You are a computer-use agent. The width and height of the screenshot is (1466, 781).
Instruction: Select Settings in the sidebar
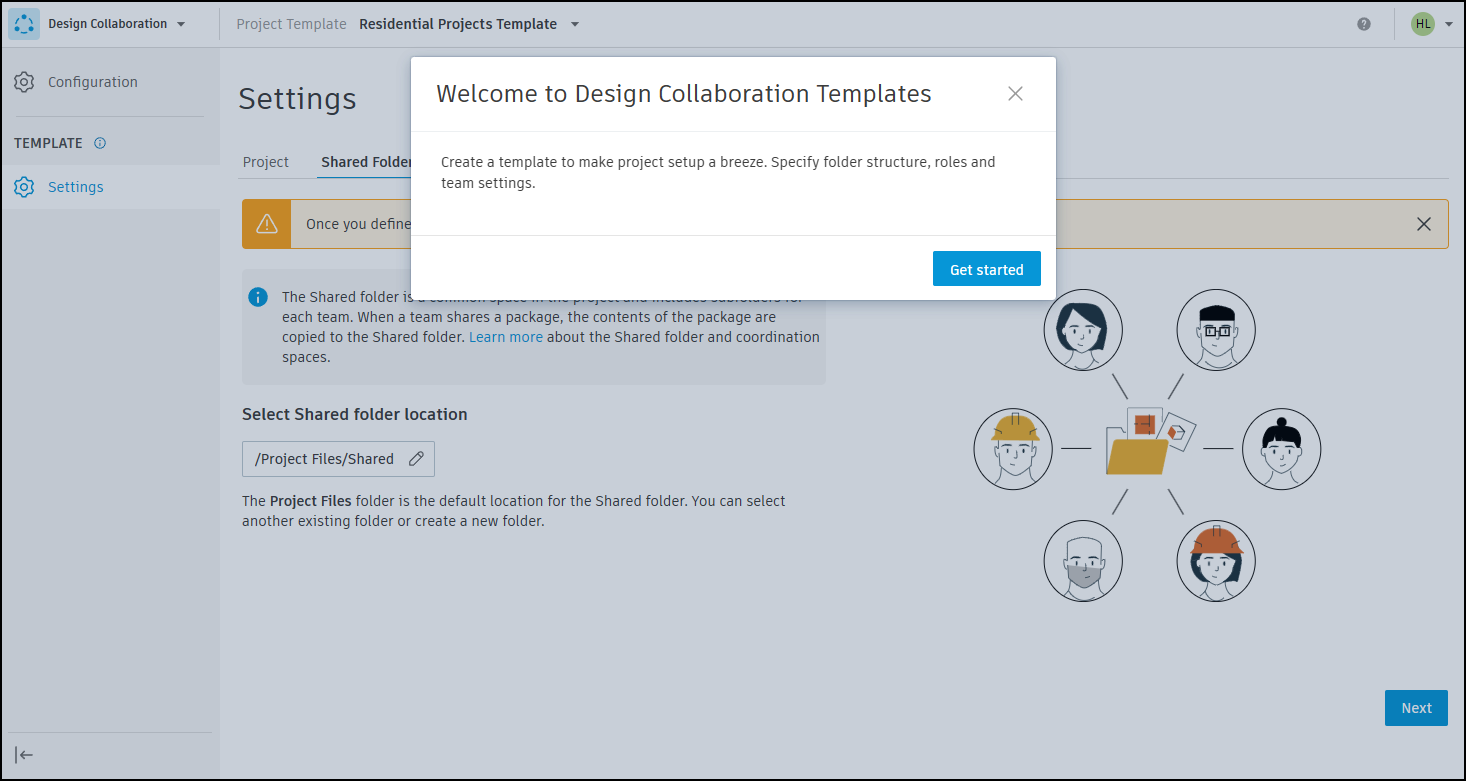click(110, 187)
